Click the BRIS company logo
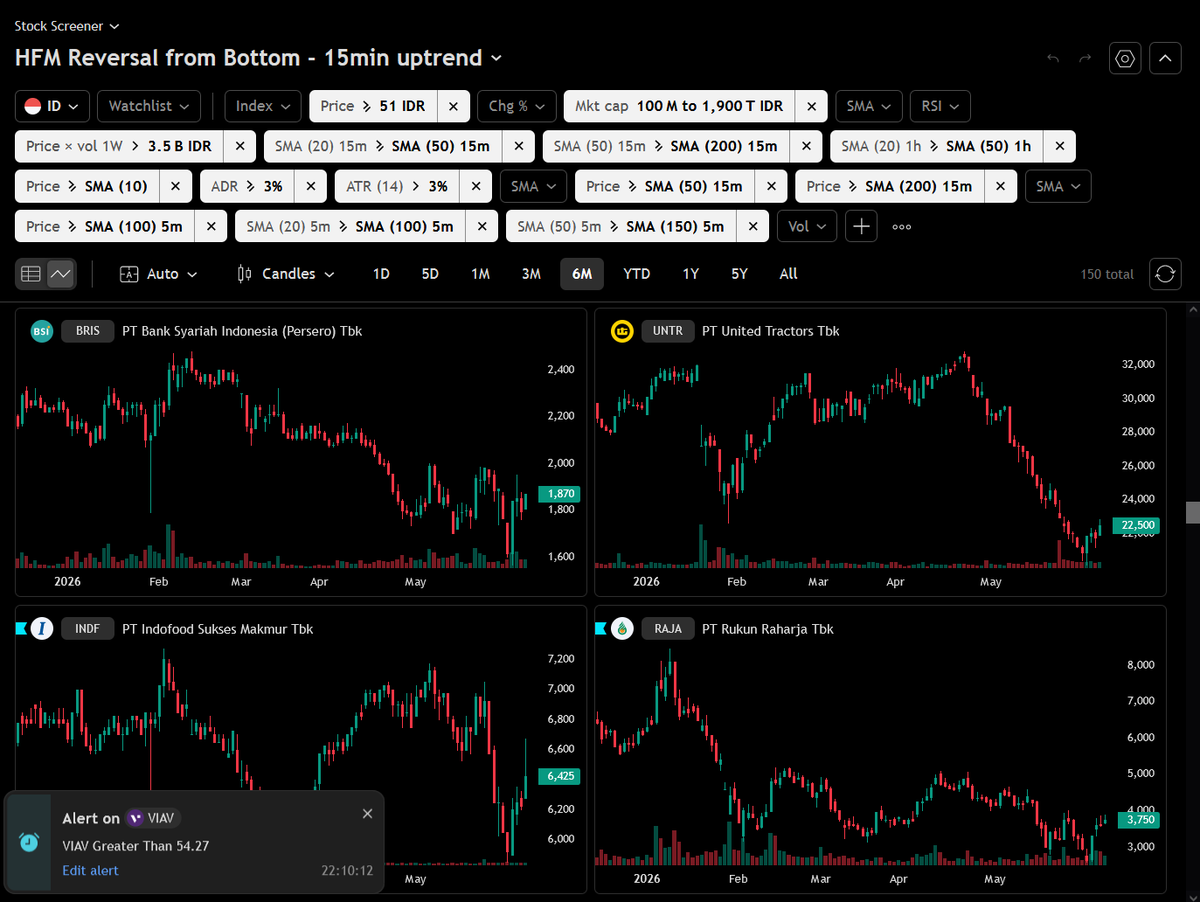The image size is (1200, 902). pyautogui.click(x=41, y=331)
